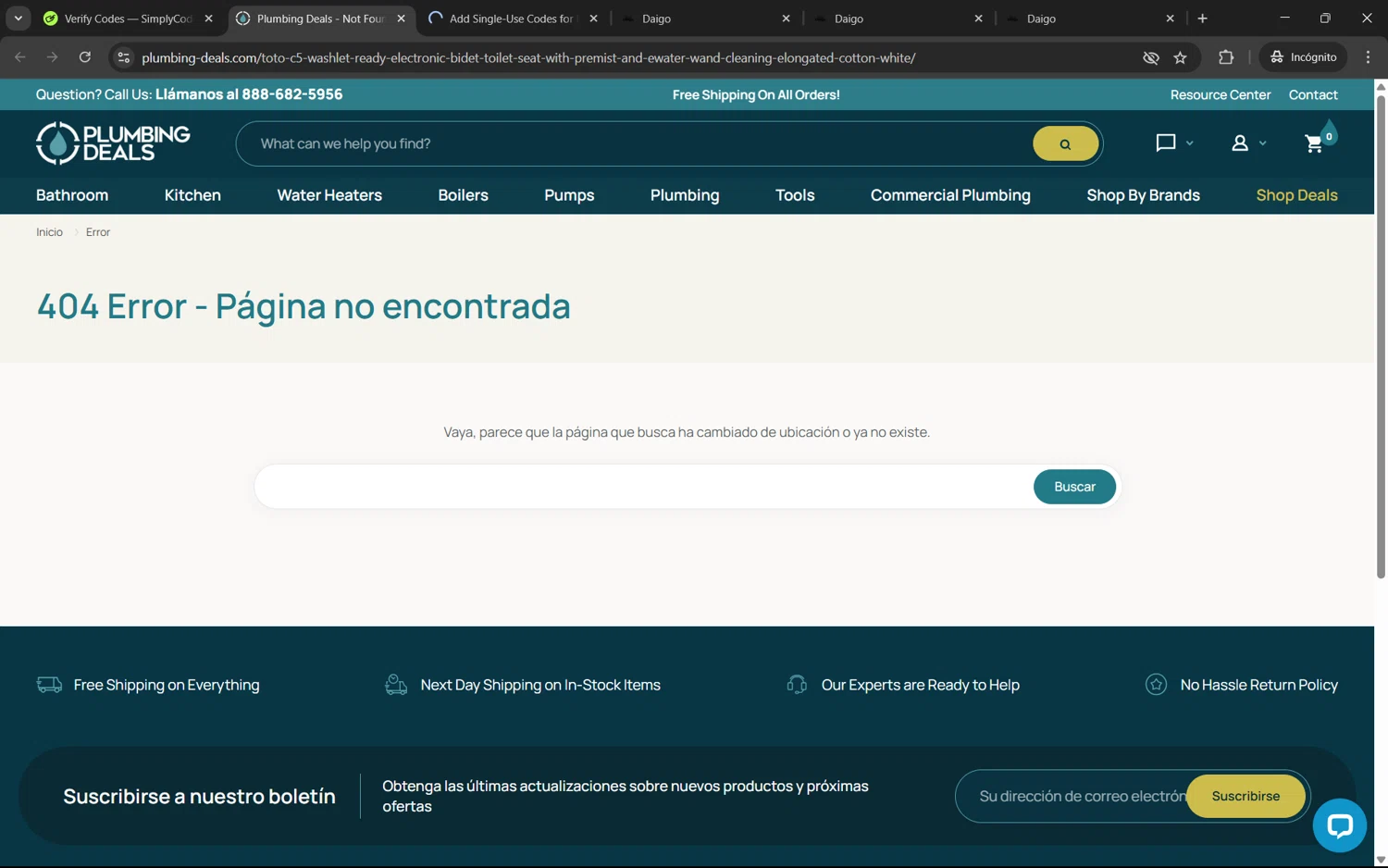Click the browser address bar URL

pos(528,57)
